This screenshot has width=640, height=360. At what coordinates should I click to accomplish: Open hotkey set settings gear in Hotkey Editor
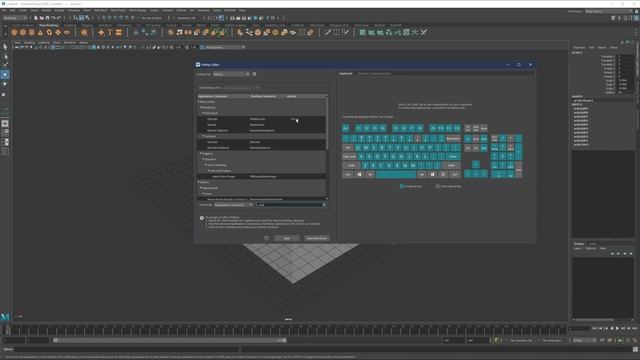coord(254,74)
